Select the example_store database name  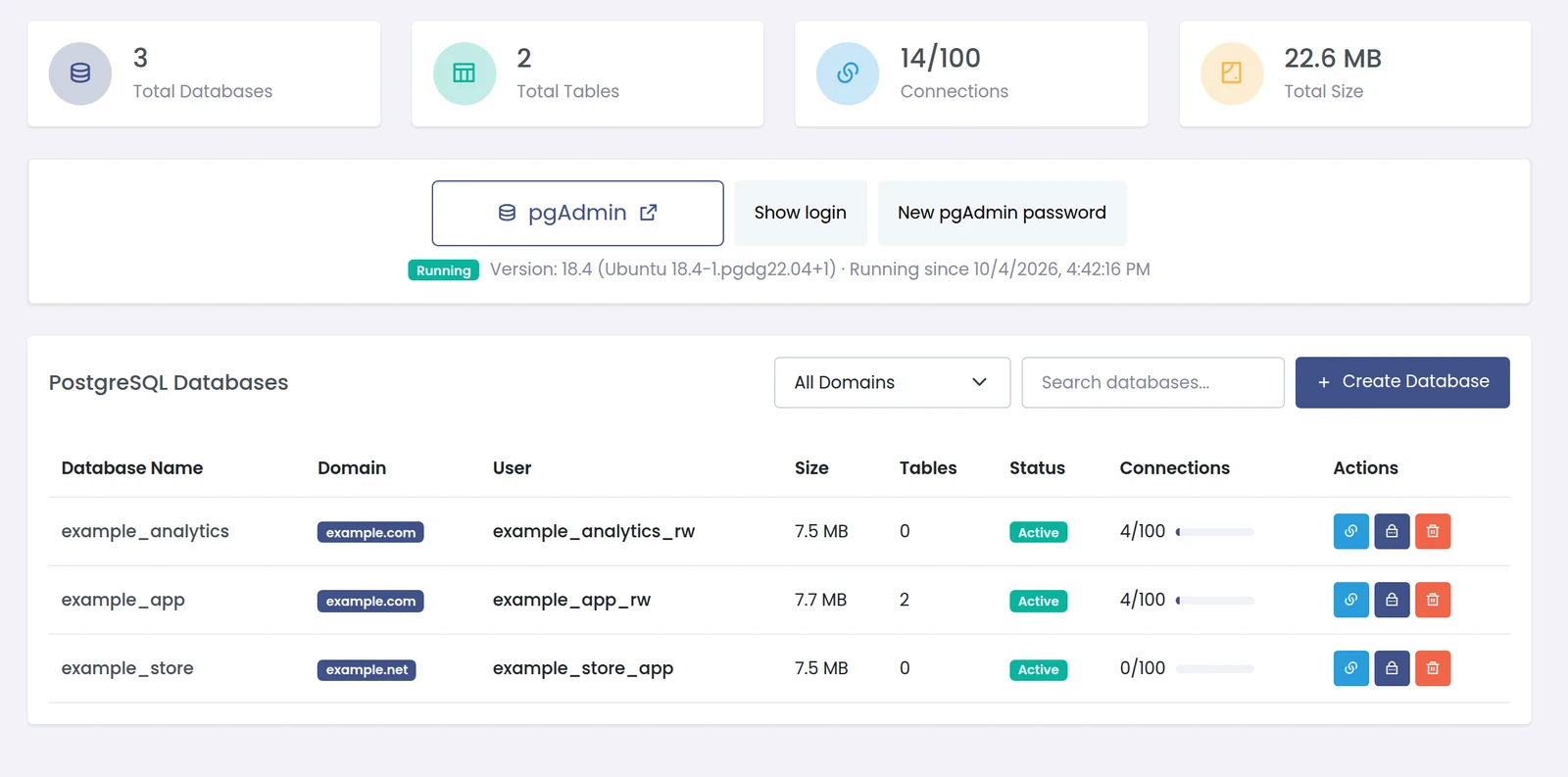[127, 668]
